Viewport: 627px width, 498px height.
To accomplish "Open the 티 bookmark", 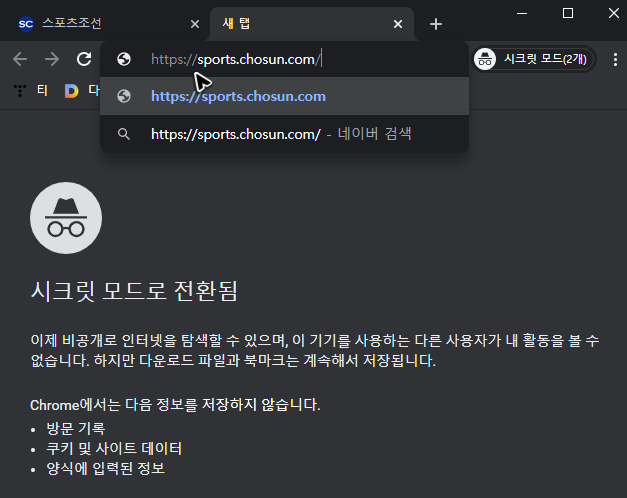I will [x=30, y=90].
